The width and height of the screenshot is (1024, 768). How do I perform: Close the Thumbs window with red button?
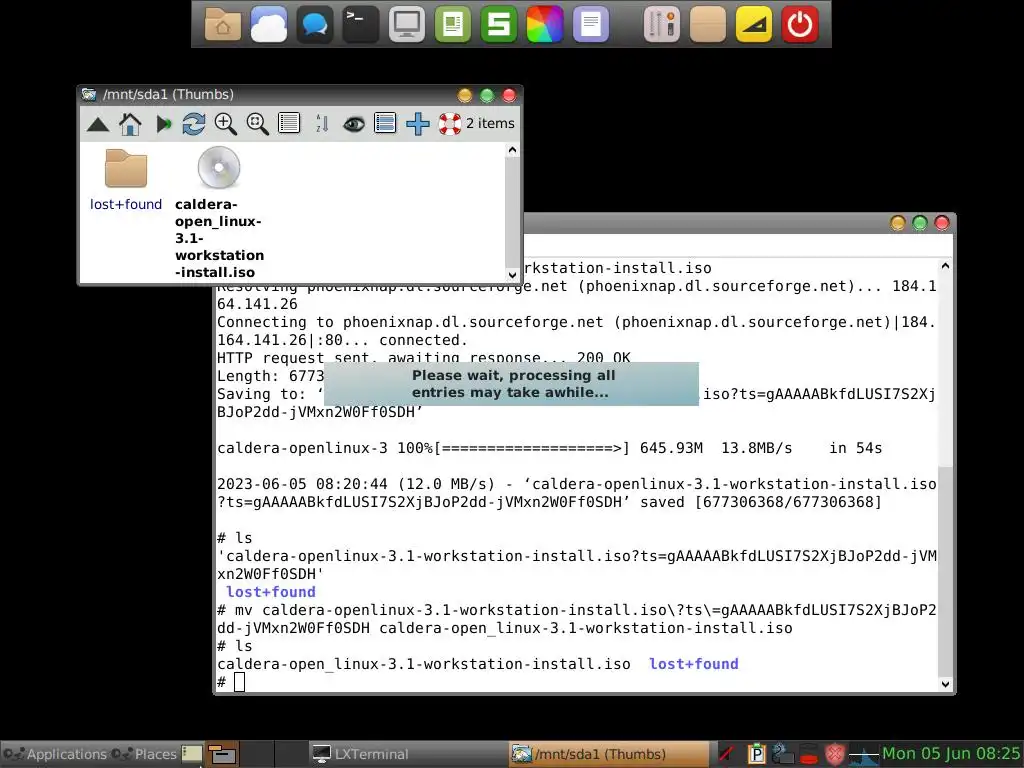[x=509, y=95]
